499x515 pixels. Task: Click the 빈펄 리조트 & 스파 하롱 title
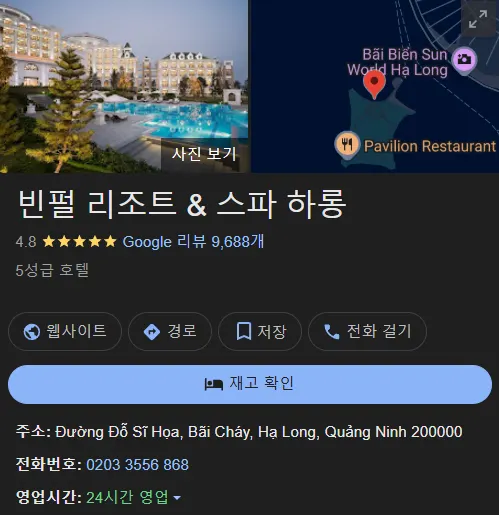182,204
